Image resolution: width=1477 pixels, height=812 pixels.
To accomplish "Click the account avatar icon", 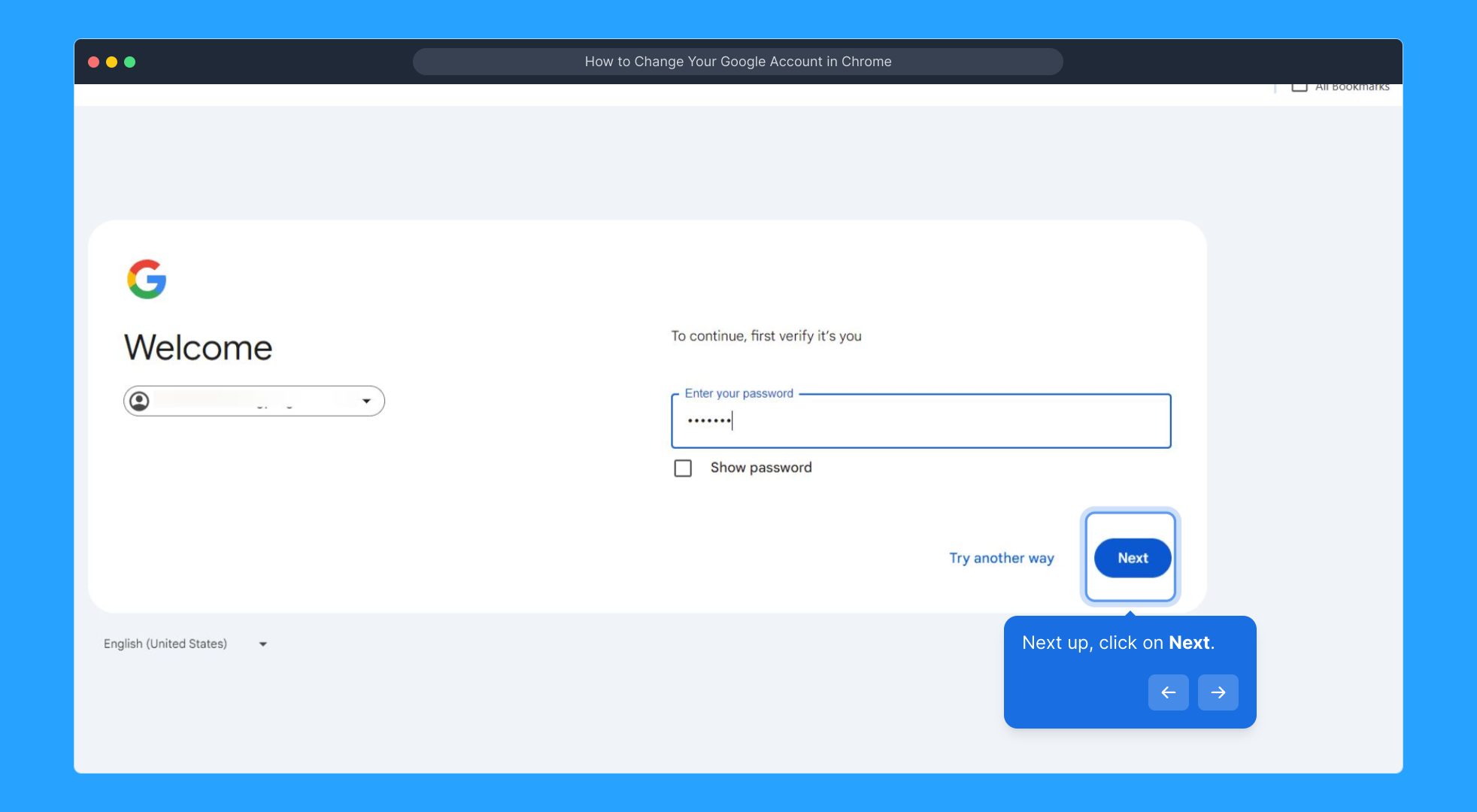I will click(x=140, y=401).
